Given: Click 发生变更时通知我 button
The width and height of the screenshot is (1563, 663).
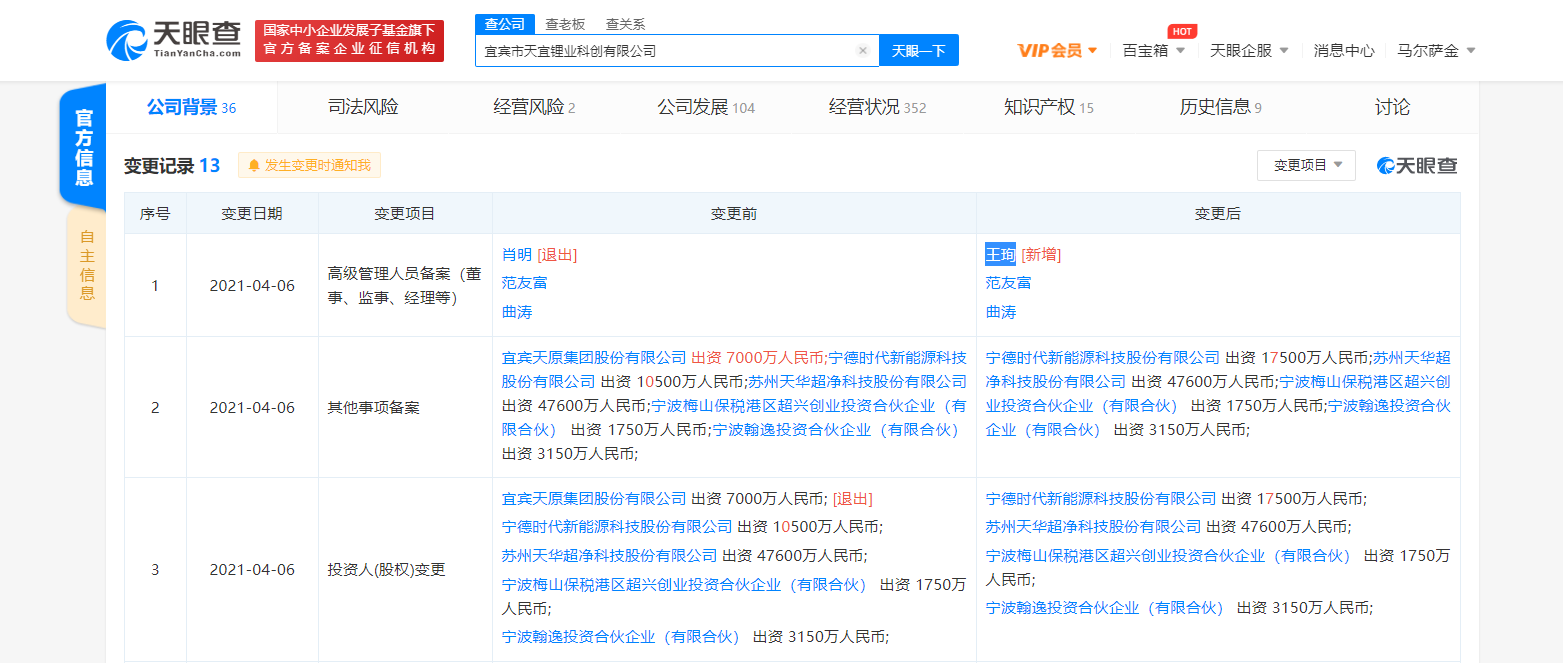Looking at the screenshot, I should point(309,165).
